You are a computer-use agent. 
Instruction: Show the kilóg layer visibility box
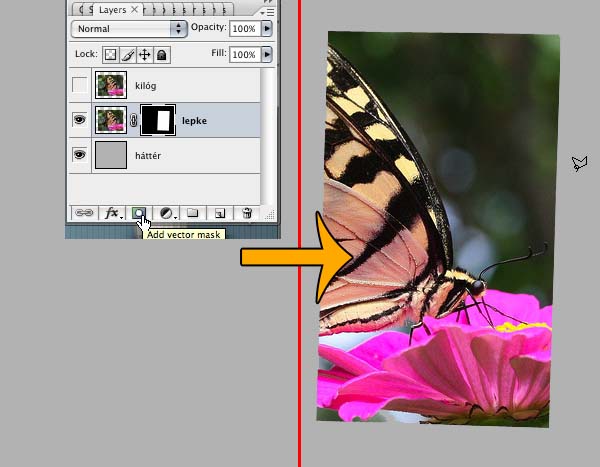(x=80, y=87)
